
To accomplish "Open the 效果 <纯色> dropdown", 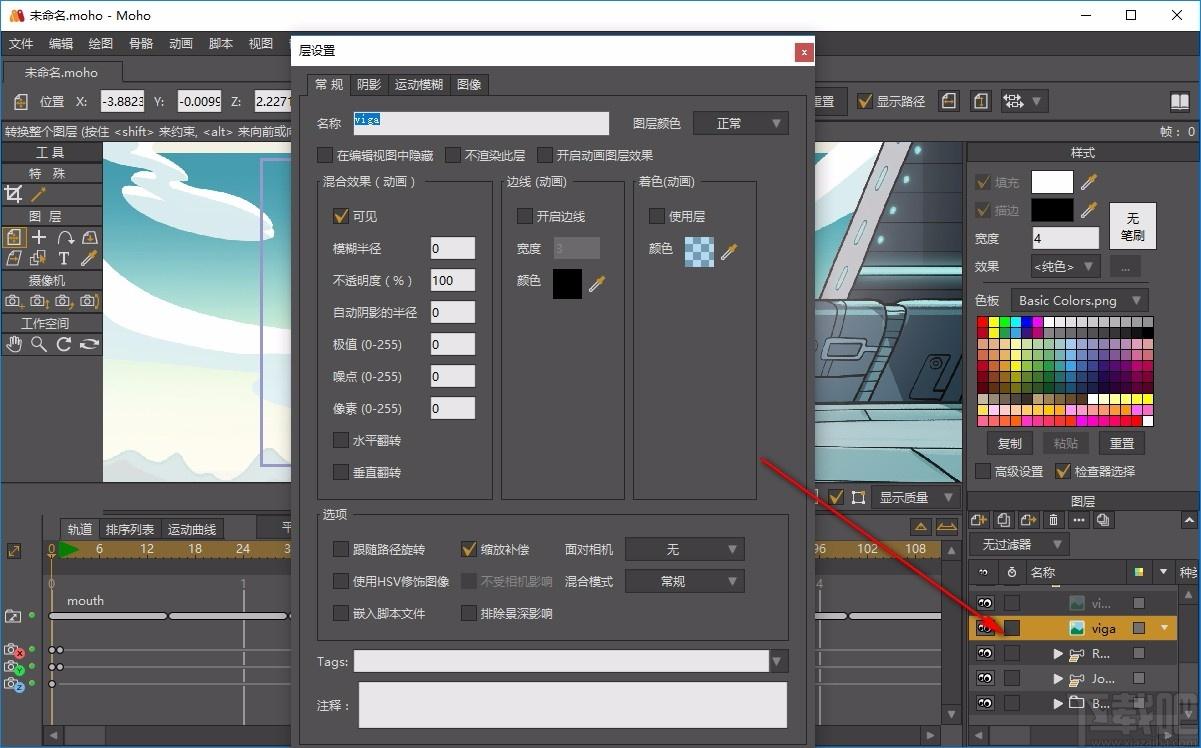I will point(1065,267).
